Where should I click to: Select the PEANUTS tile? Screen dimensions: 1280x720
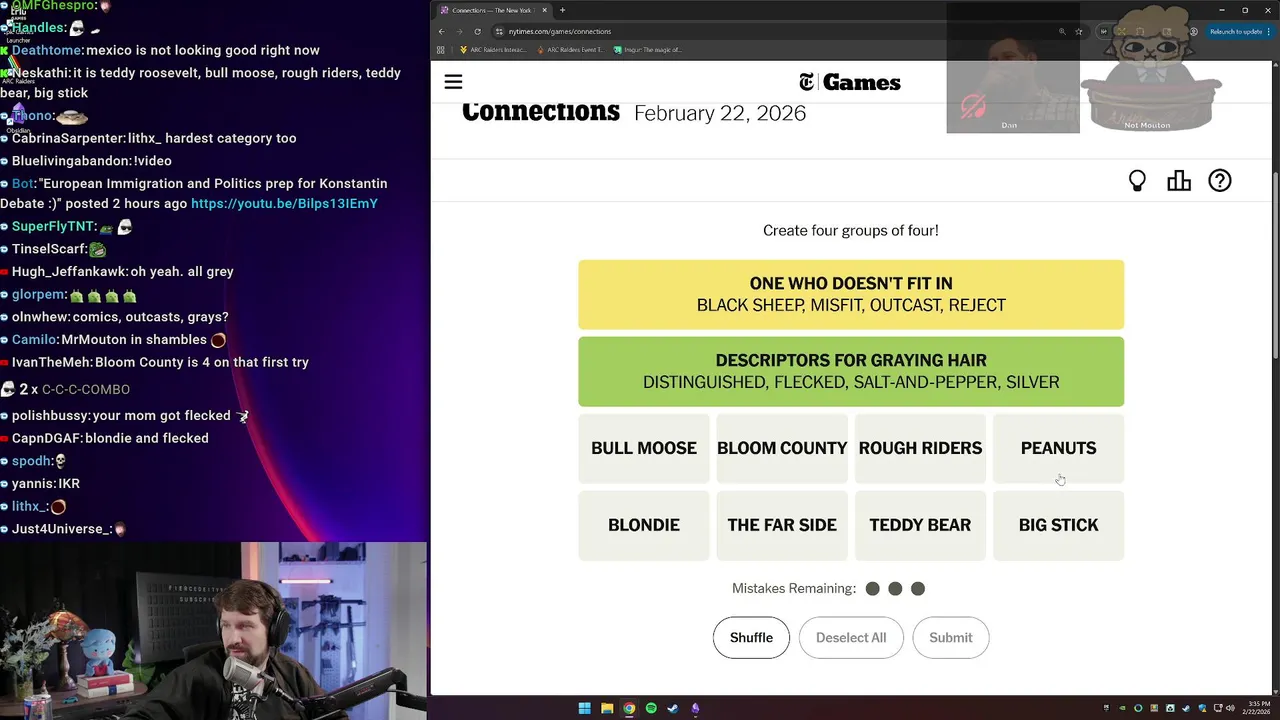(1058, 448)
